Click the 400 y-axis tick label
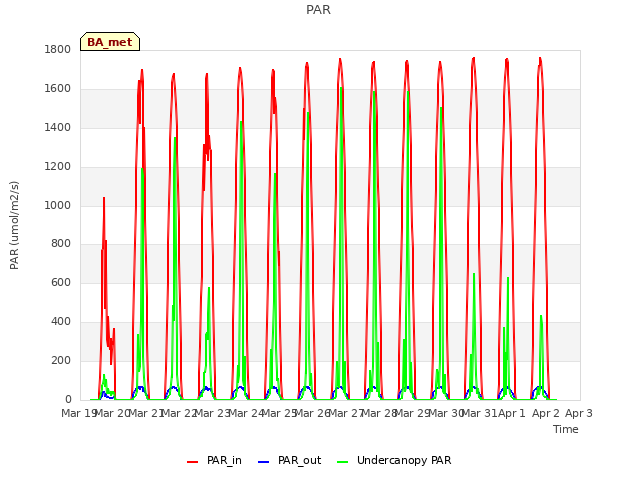This screenshot has width=640, height=480. pyautogui.click(x=61, y=322)
